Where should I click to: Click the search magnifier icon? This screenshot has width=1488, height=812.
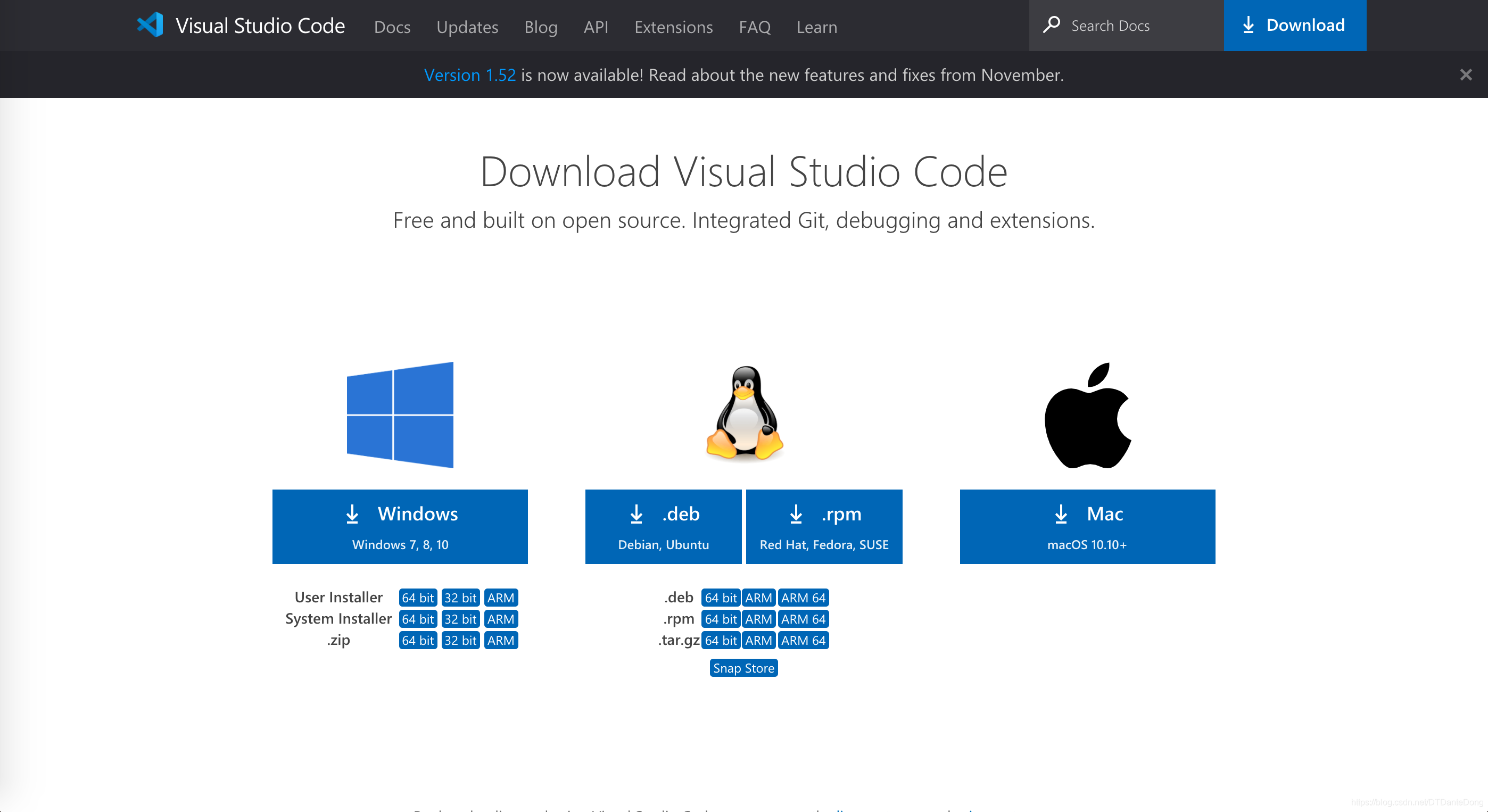[1051, 25]
